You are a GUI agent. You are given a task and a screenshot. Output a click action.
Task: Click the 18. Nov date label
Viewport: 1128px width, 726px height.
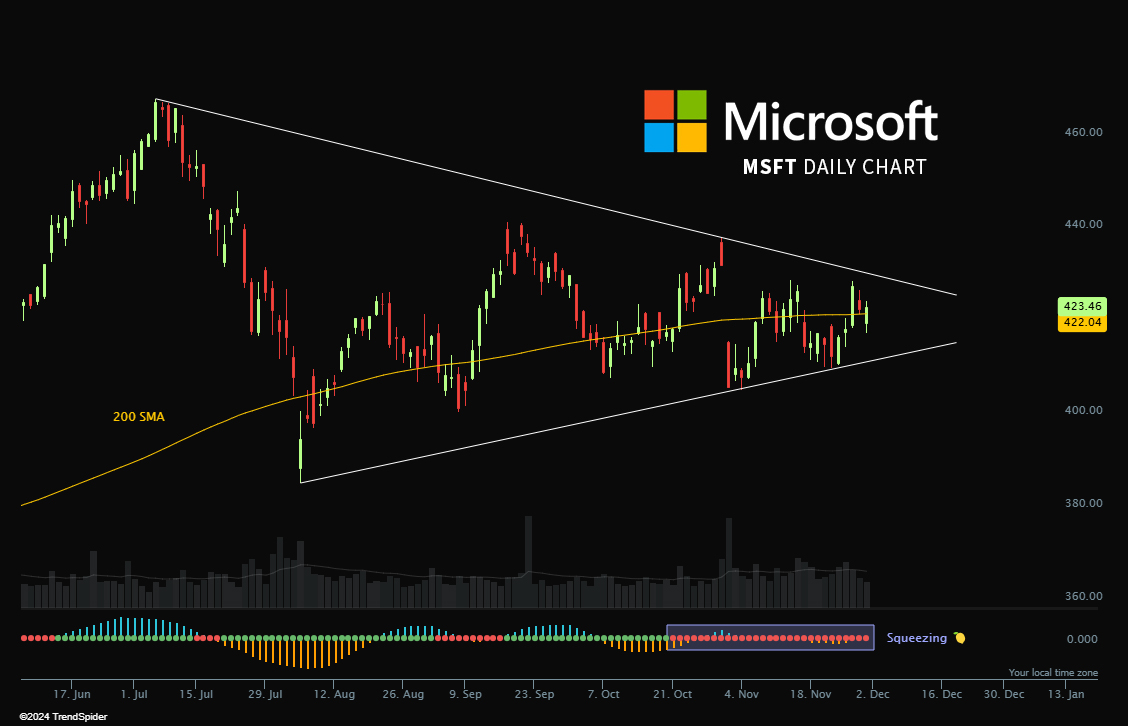click(810, 694)
